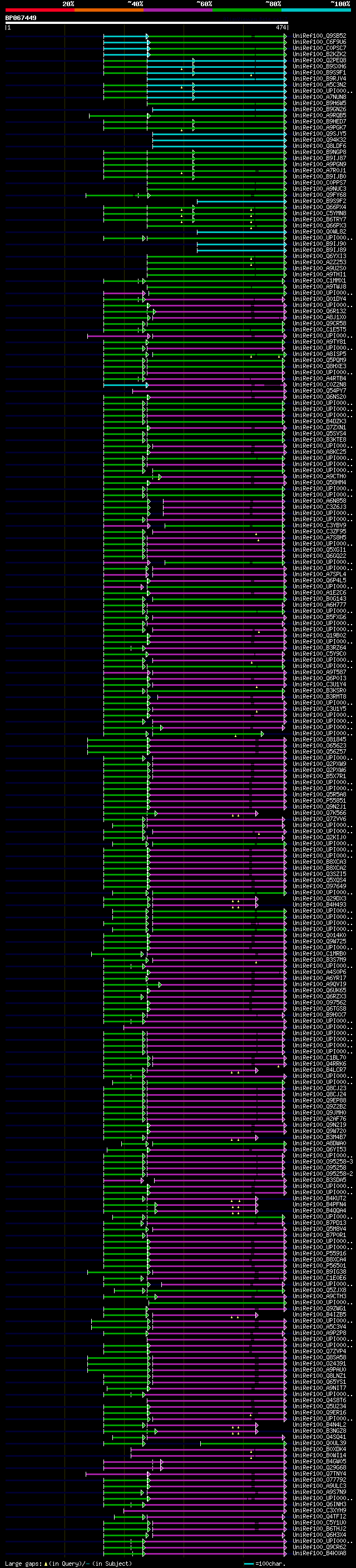The image size is (356, 1568).
Task: Click the UniRef100_Q5PQM9 label
Action: (x=319, y=360)
